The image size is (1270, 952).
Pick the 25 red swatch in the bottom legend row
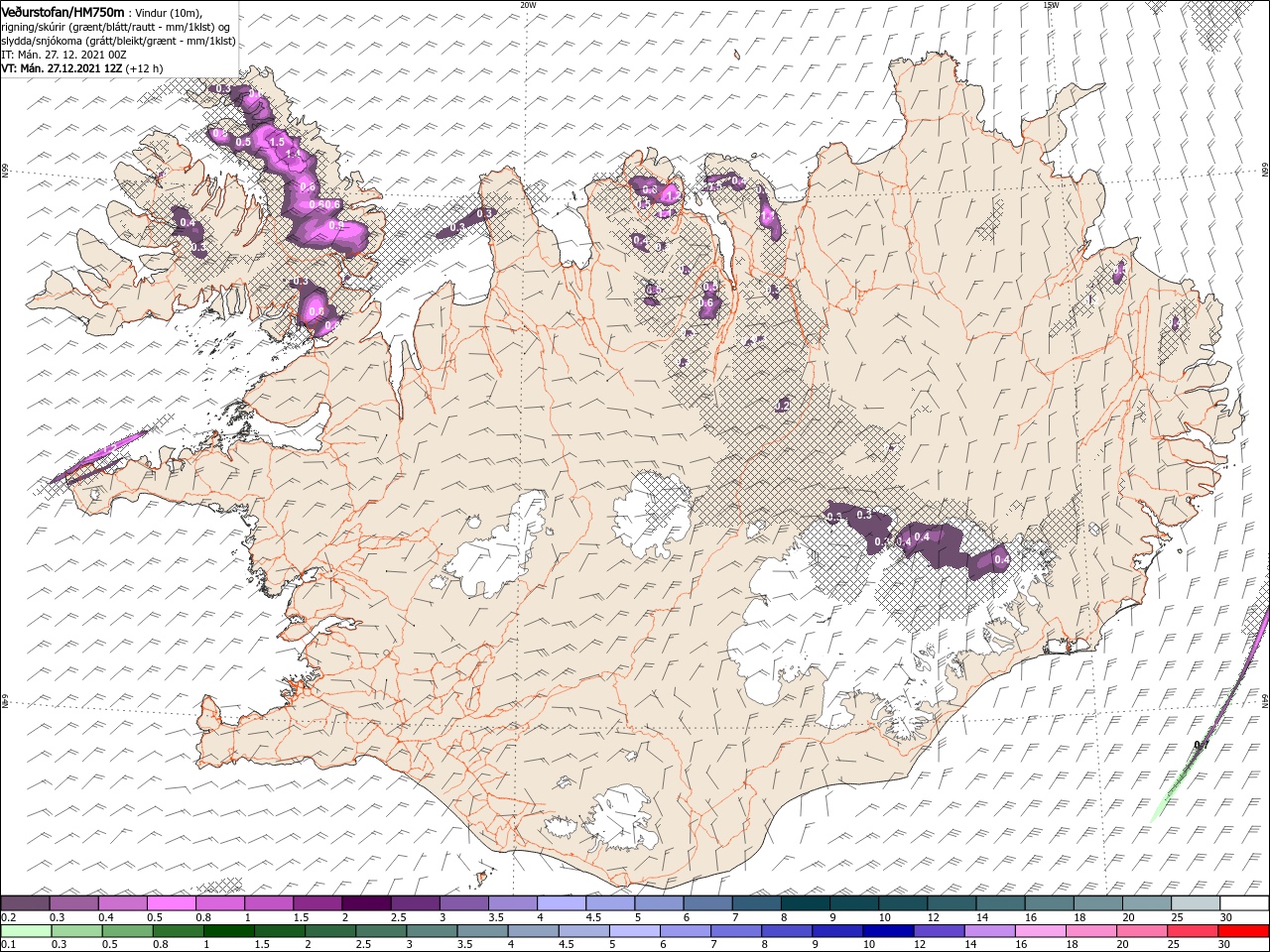tap(1191, 931)
